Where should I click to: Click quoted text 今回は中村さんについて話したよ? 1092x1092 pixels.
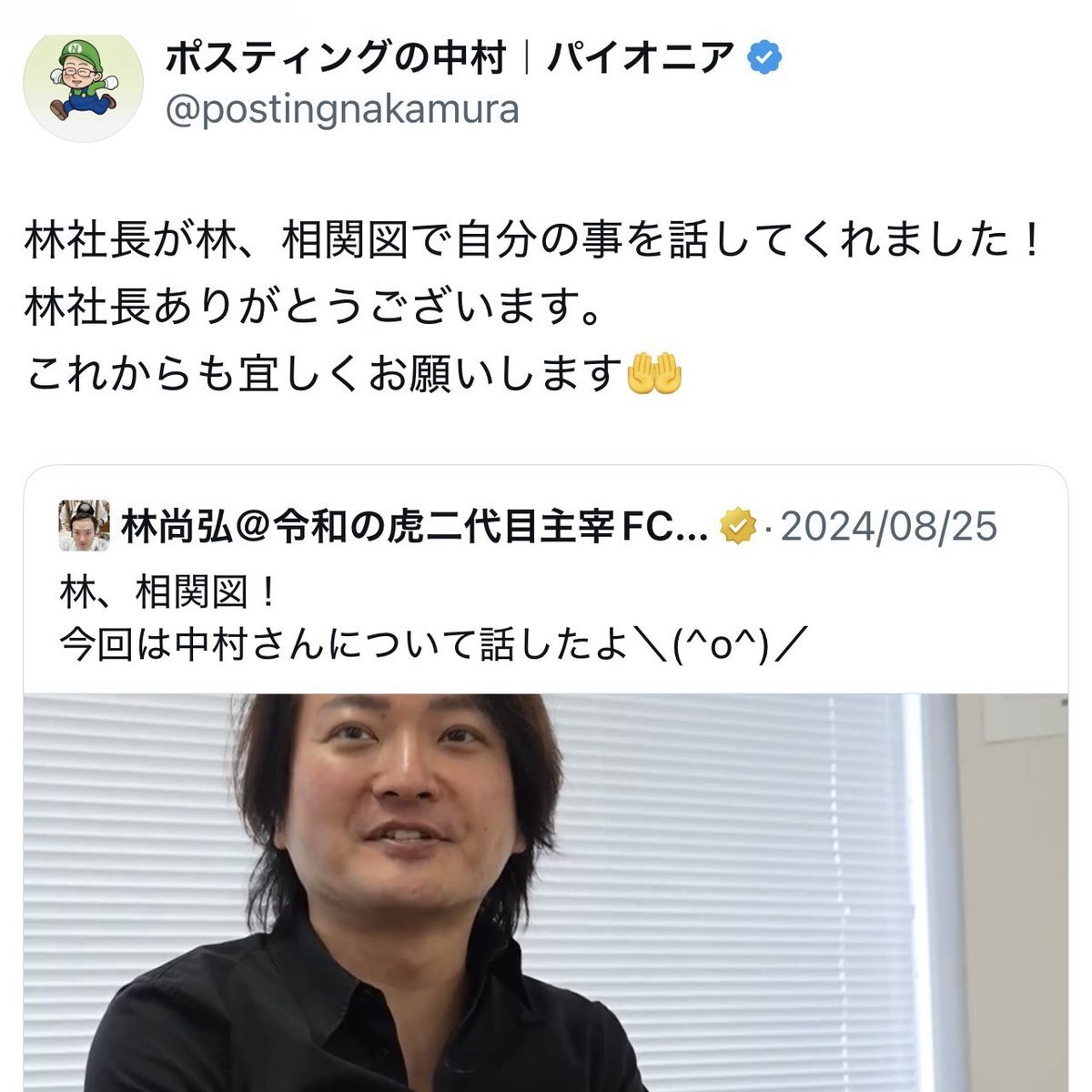pyautogui.click(x=344, y=646)
